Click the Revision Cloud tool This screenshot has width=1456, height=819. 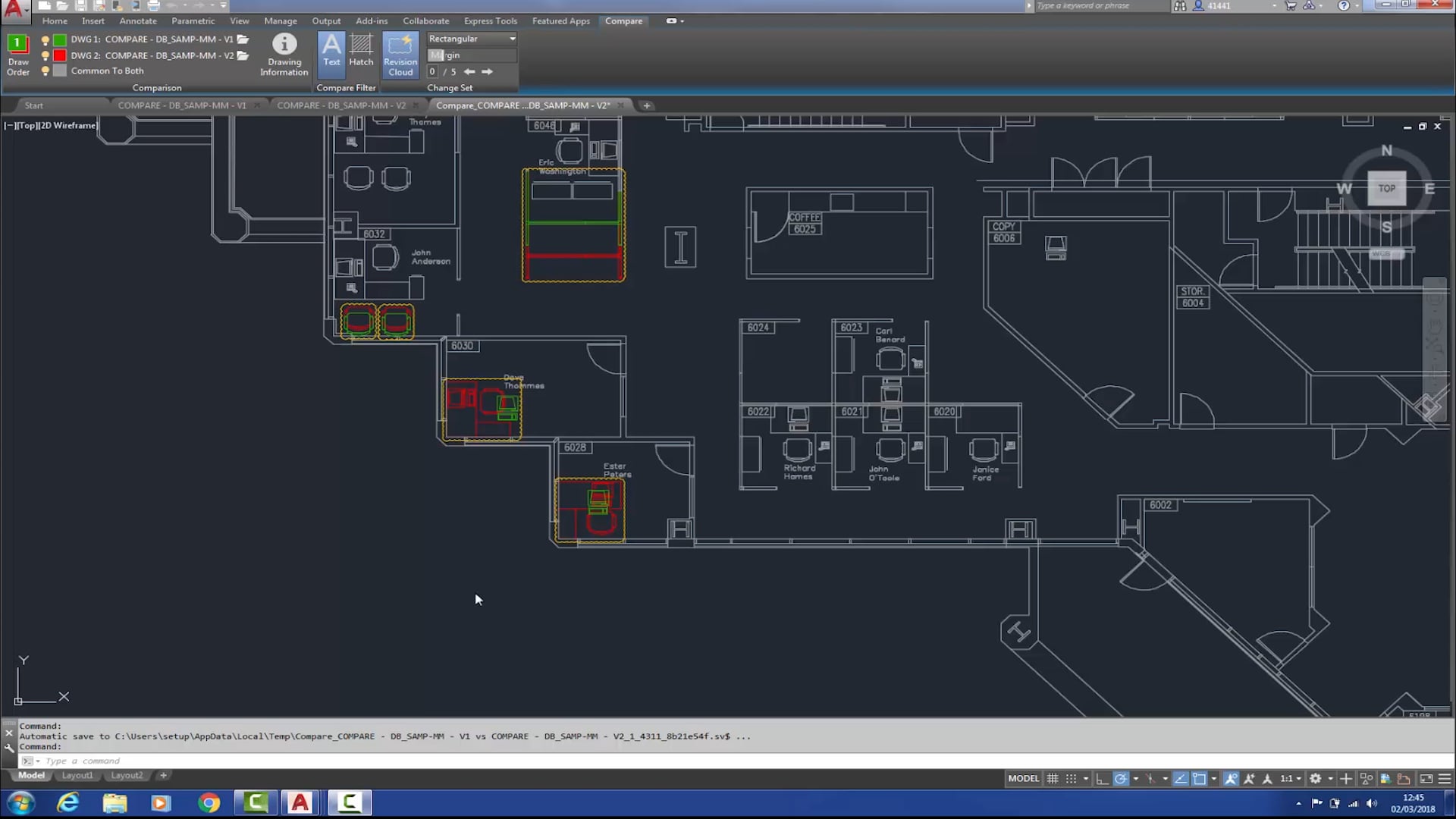[400, 55]
